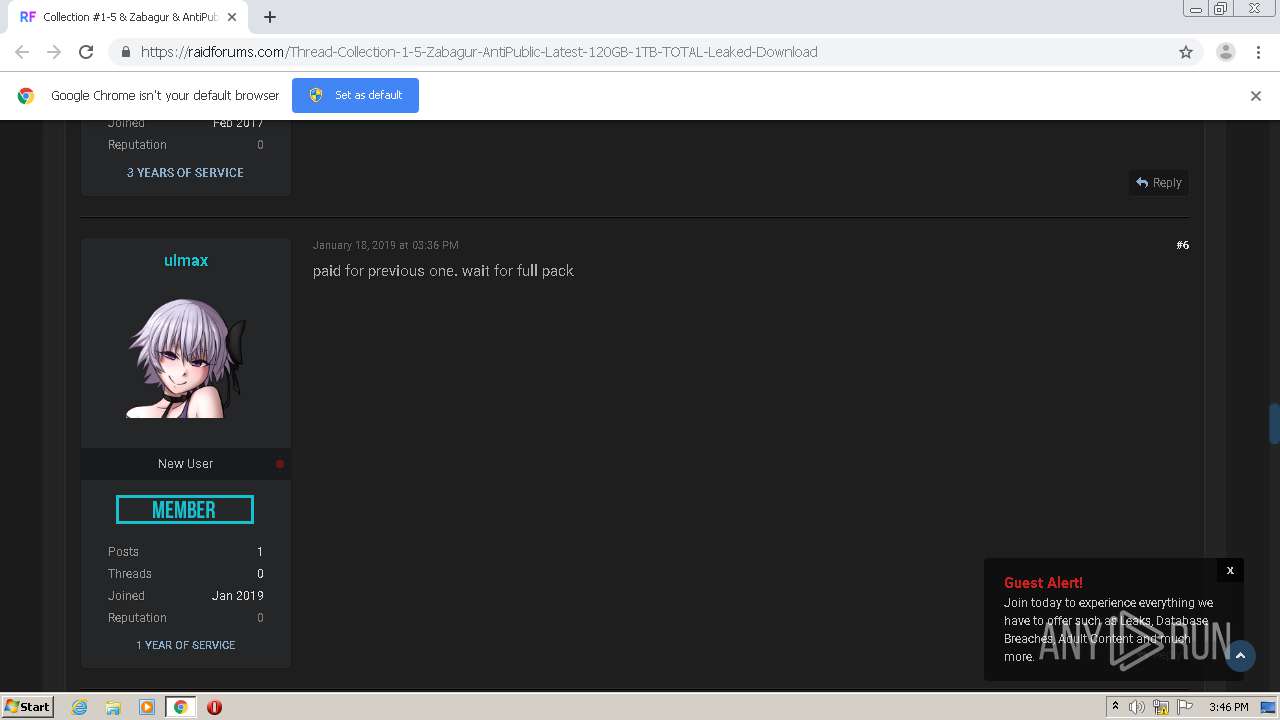
Task: Open Action Center flag icon
Action: click(1185, 707)
